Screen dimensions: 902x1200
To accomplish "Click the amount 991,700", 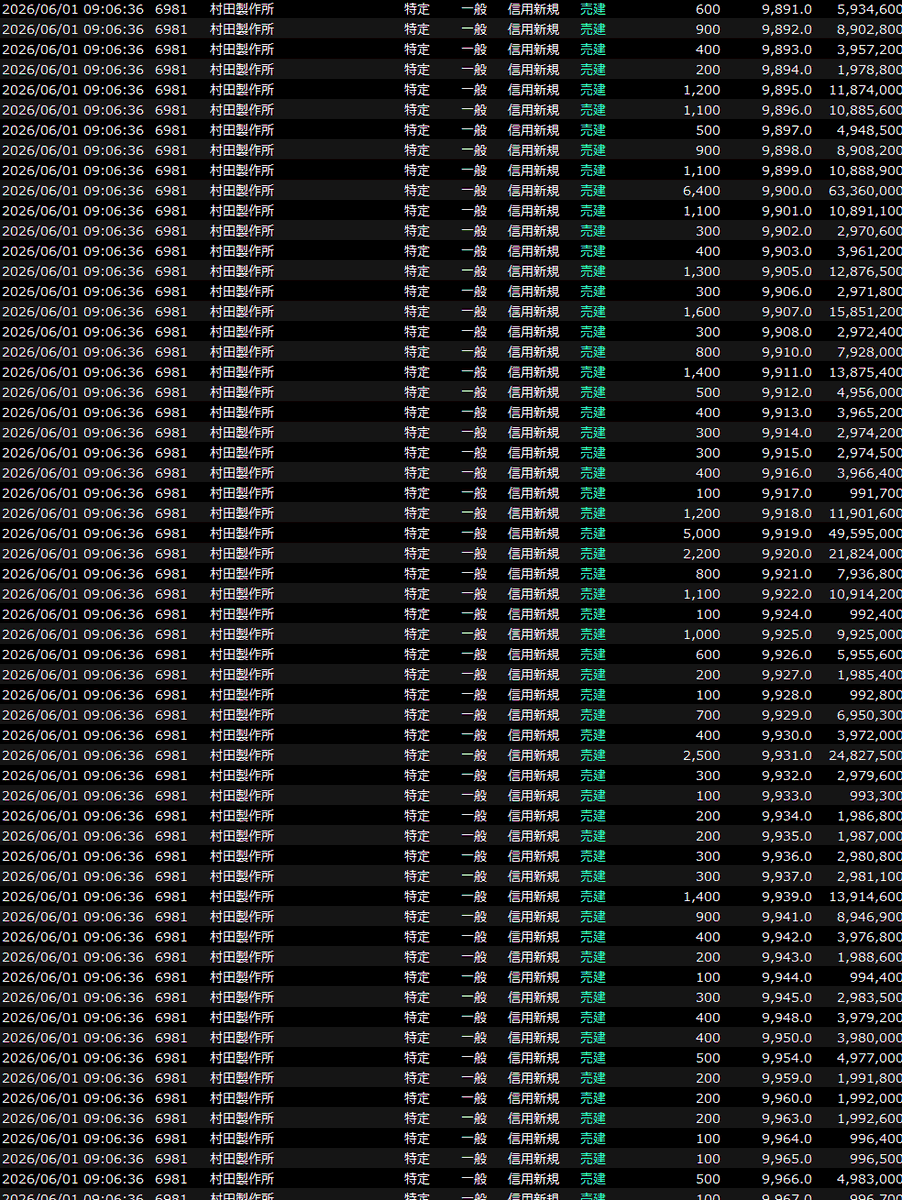I will click(x=874, y=493).
